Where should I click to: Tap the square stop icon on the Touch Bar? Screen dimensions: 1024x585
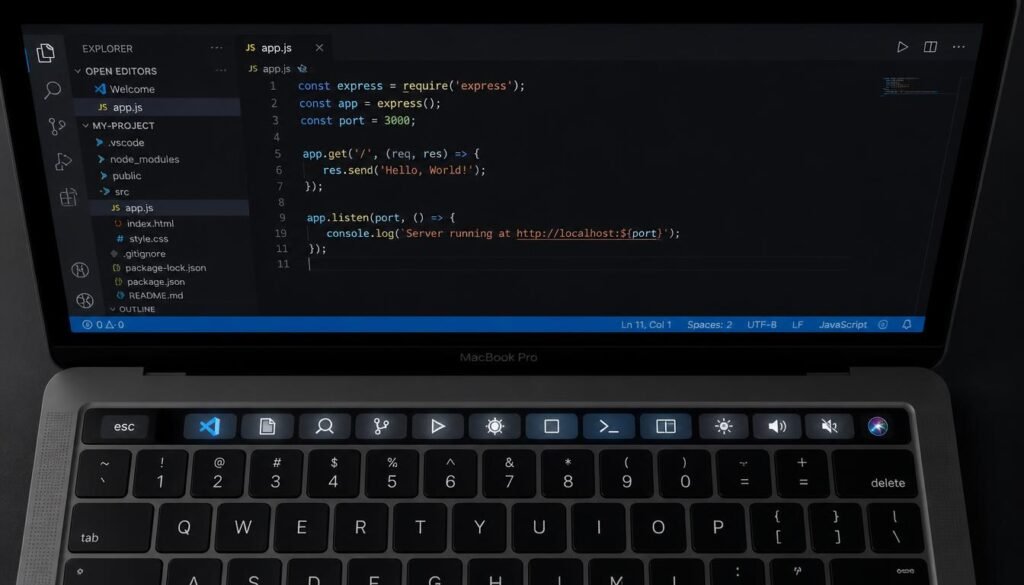551,426
